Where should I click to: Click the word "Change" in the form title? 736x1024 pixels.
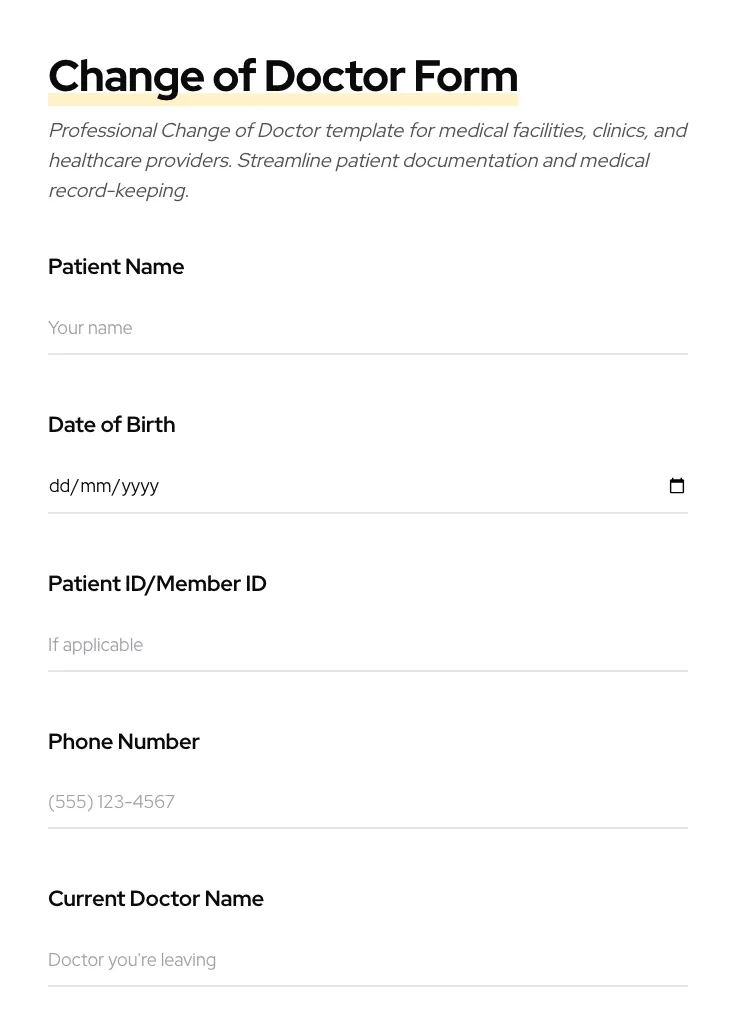[126, 77]
